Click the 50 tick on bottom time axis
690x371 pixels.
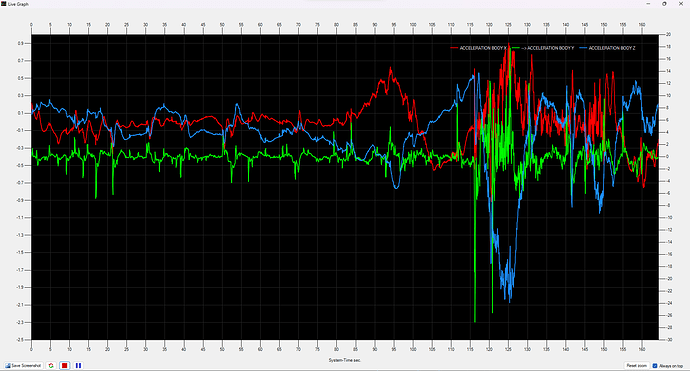point(222,349)
